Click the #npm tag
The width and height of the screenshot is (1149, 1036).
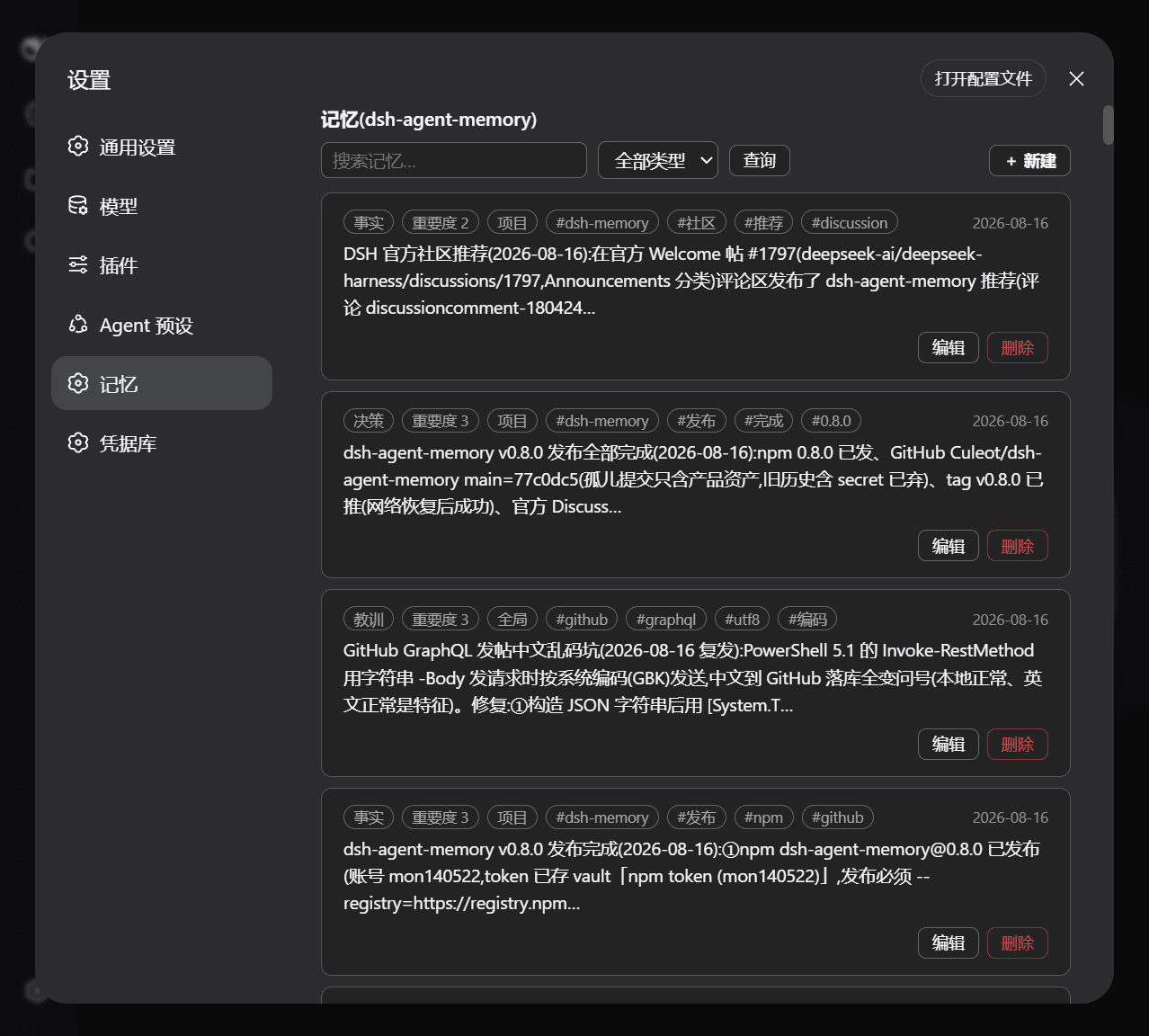763,817
